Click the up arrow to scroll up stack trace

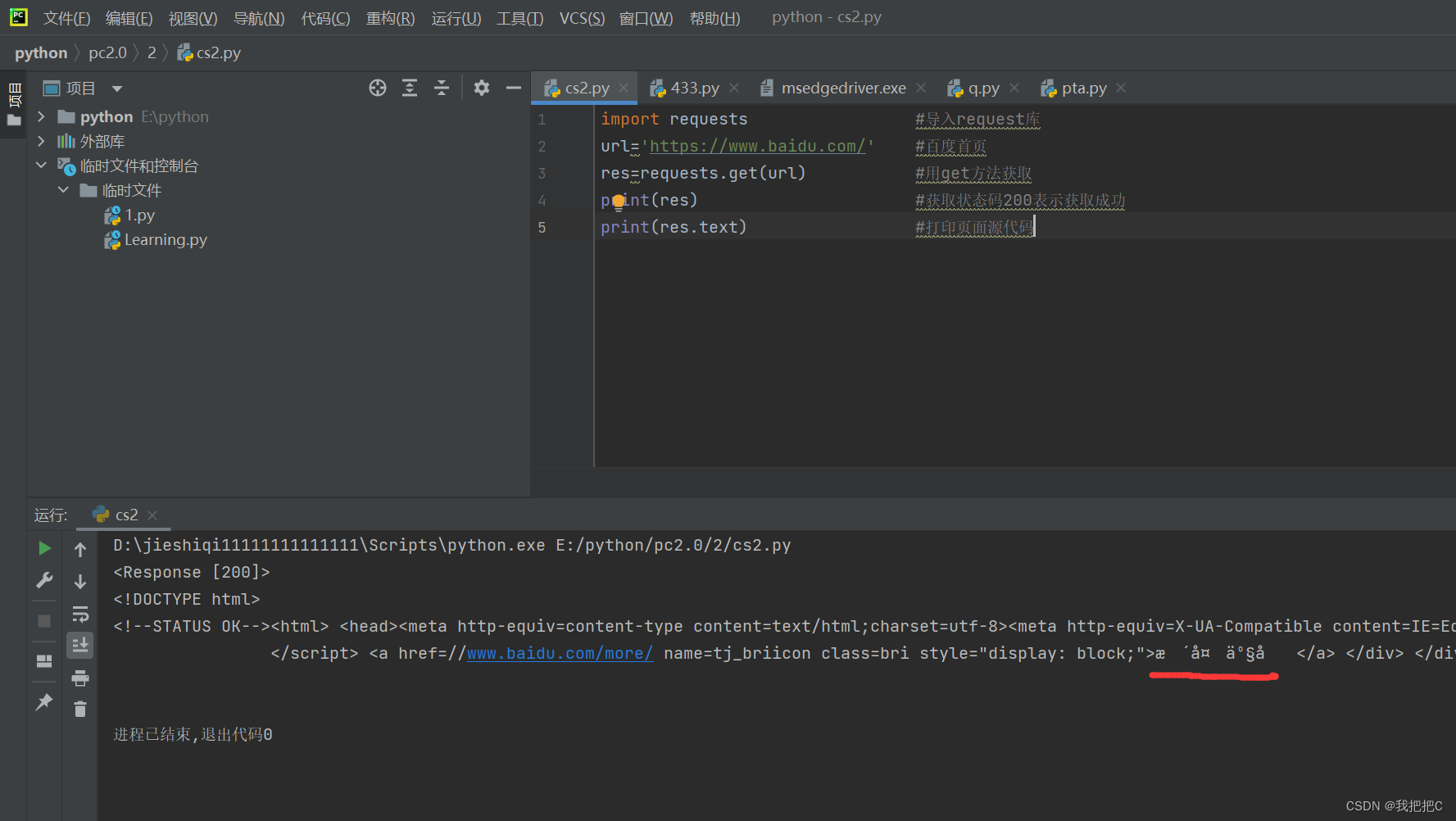(x=80, y=549)
